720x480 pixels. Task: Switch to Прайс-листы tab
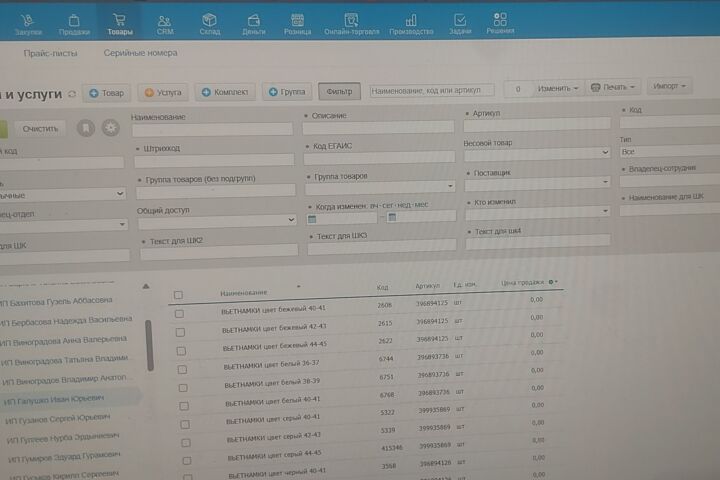51,54
